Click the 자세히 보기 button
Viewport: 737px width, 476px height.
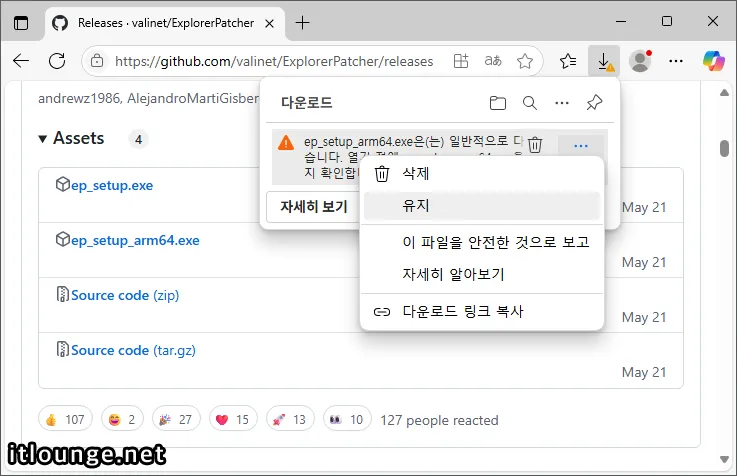(x=314, y=207)
